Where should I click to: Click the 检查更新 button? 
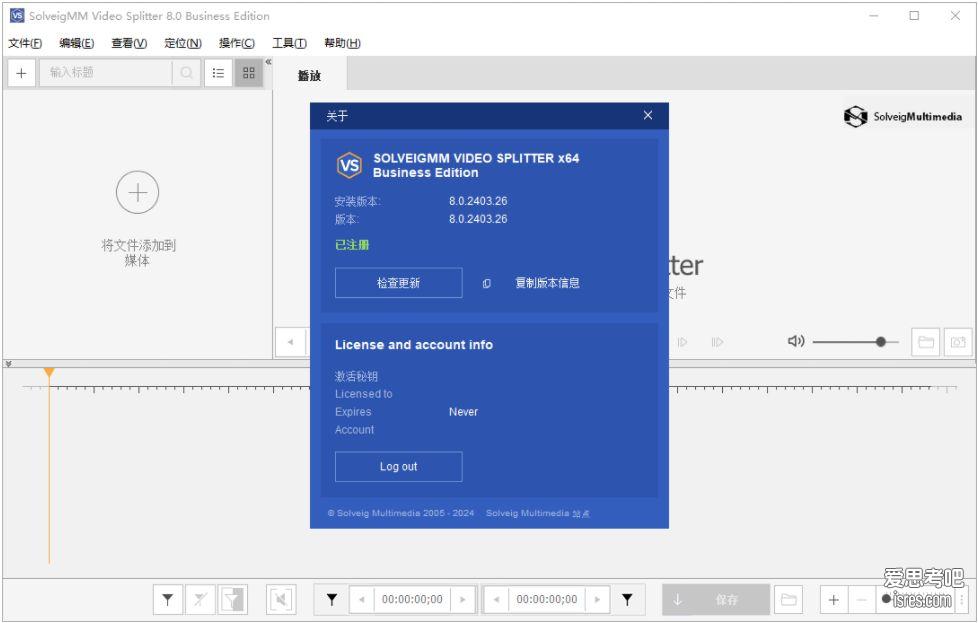pyautogui.click(x=399, y=283)
